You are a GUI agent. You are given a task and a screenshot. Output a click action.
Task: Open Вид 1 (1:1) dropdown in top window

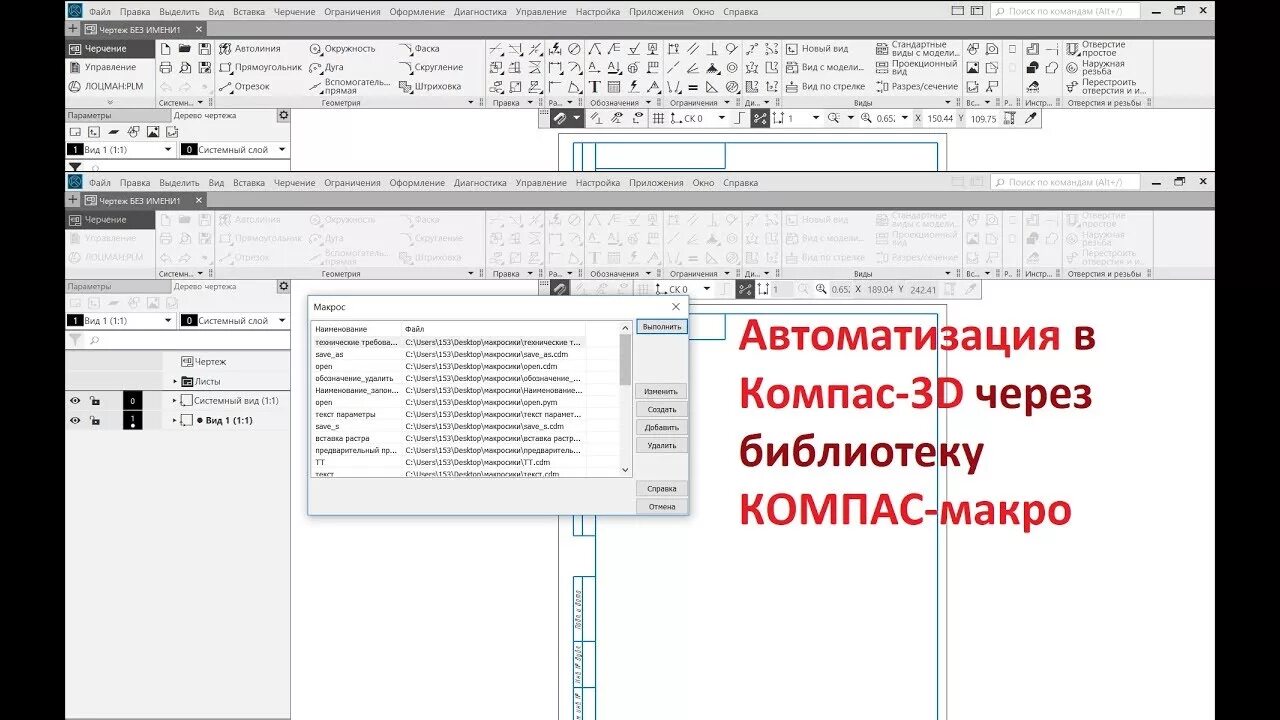pyautogui.click(x=168, y=149)
